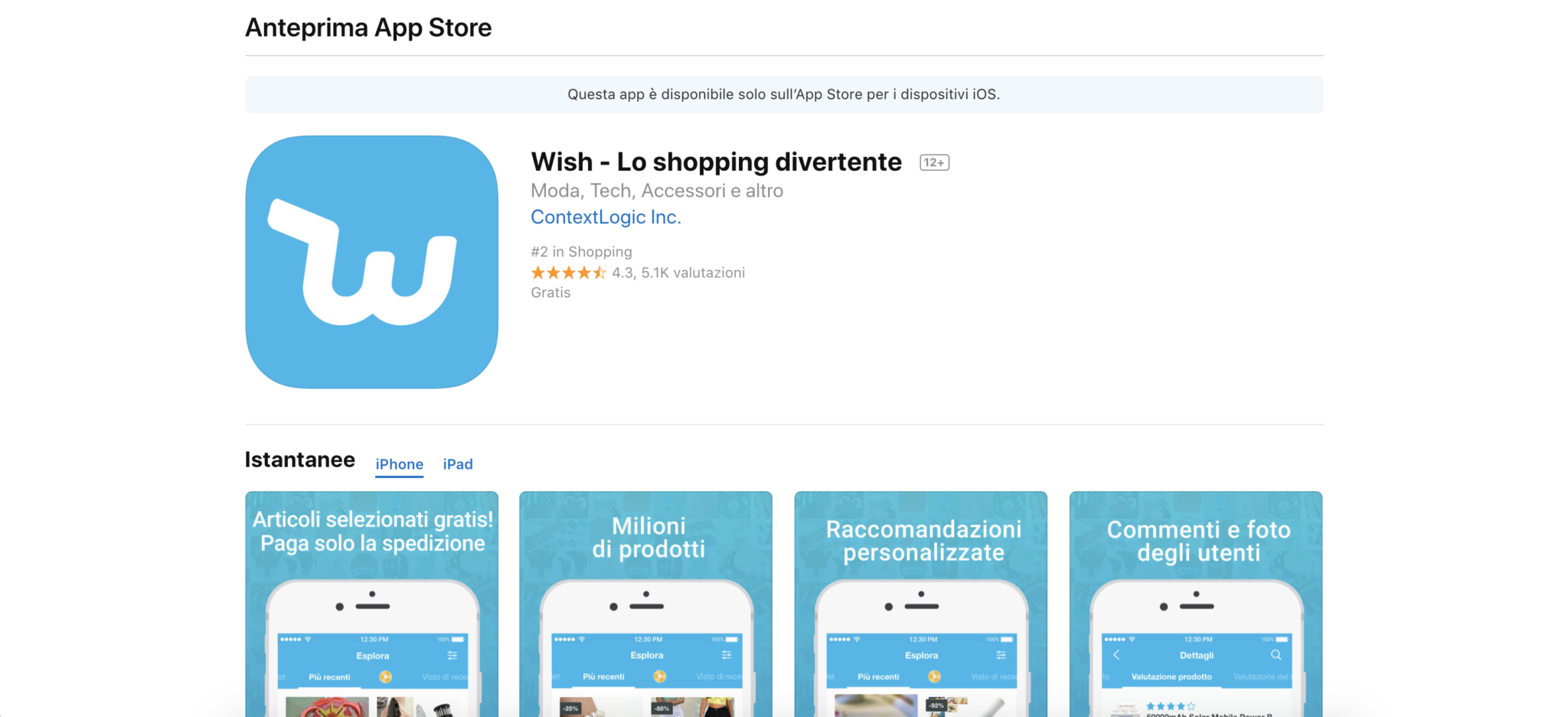The height and width of the screenshot is (717, 1568).
Task: Open the ContextLogic Inc. developer link
Action: pos(606,218)
